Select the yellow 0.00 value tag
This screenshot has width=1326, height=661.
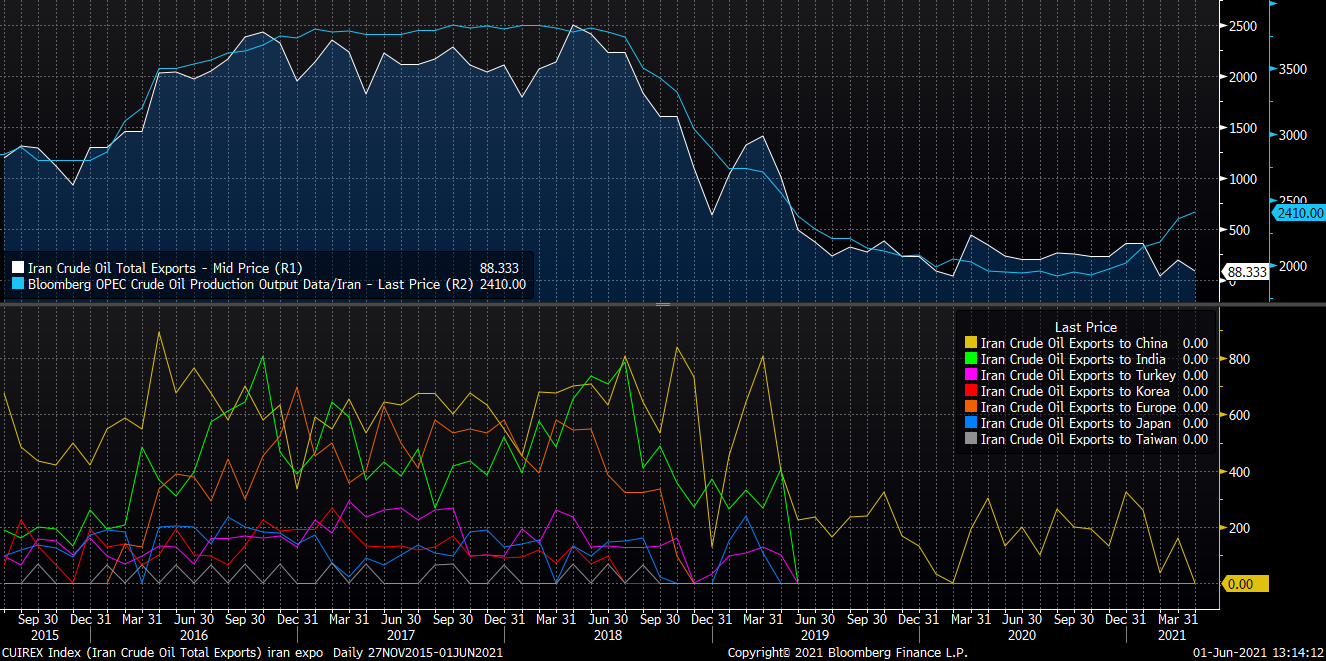pyautogui.click(x=1246, y=584)
